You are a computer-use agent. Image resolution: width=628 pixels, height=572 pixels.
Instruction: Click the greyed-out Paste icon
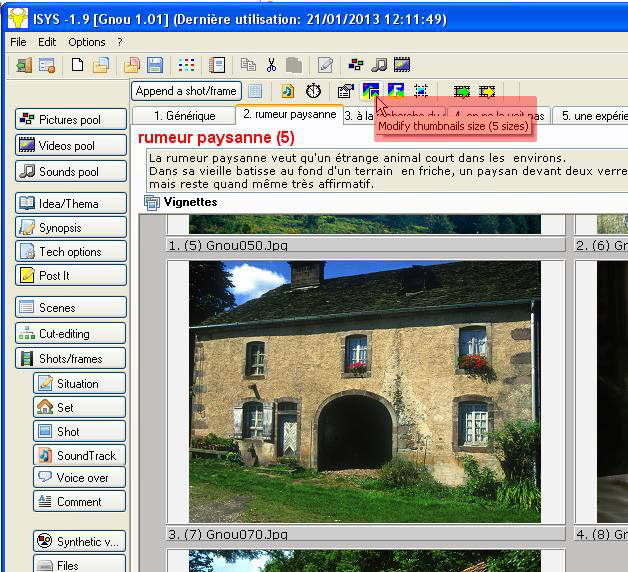coord(294,65)
